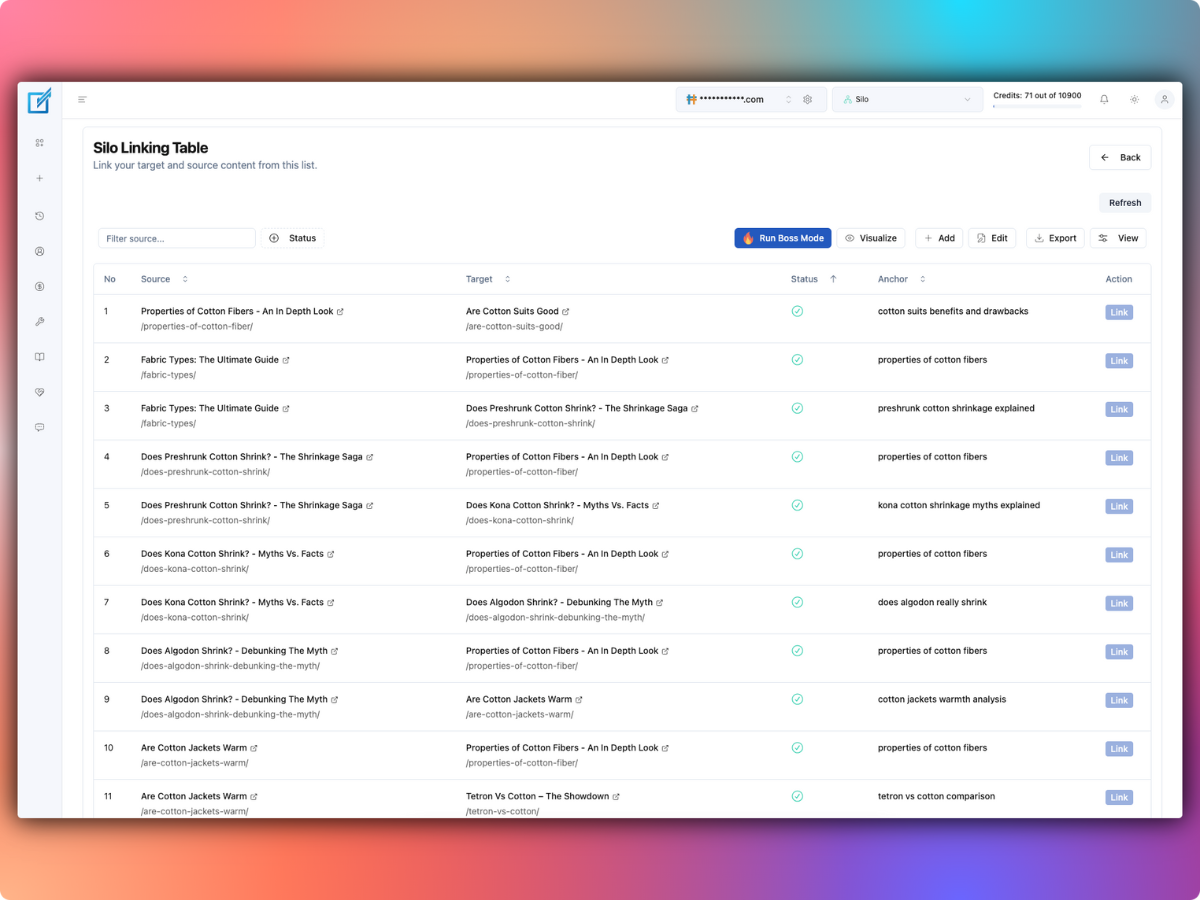Sort by Source column header
Screen dimensions: 1200x900
coord(164,279)
